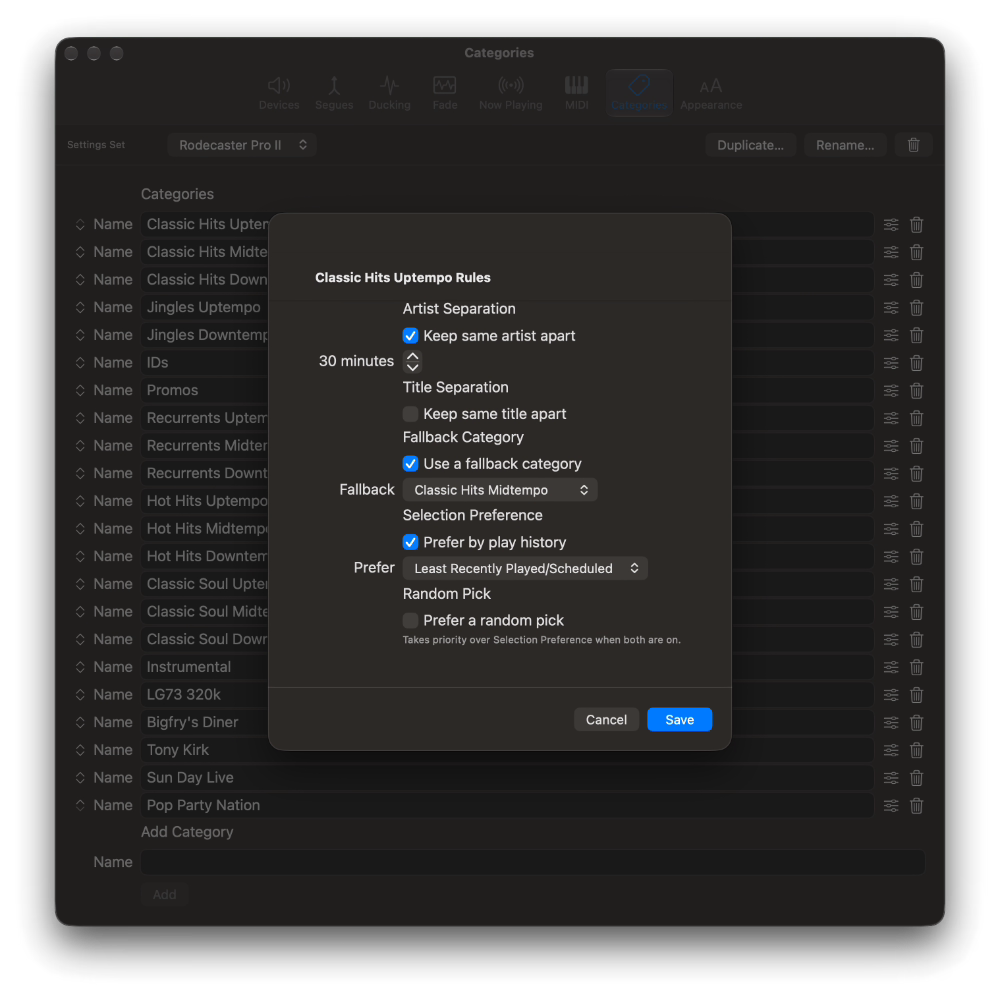This screenshot has width=1000, height=999.
Task: Select the Categories tab
Action: (638, 93)
